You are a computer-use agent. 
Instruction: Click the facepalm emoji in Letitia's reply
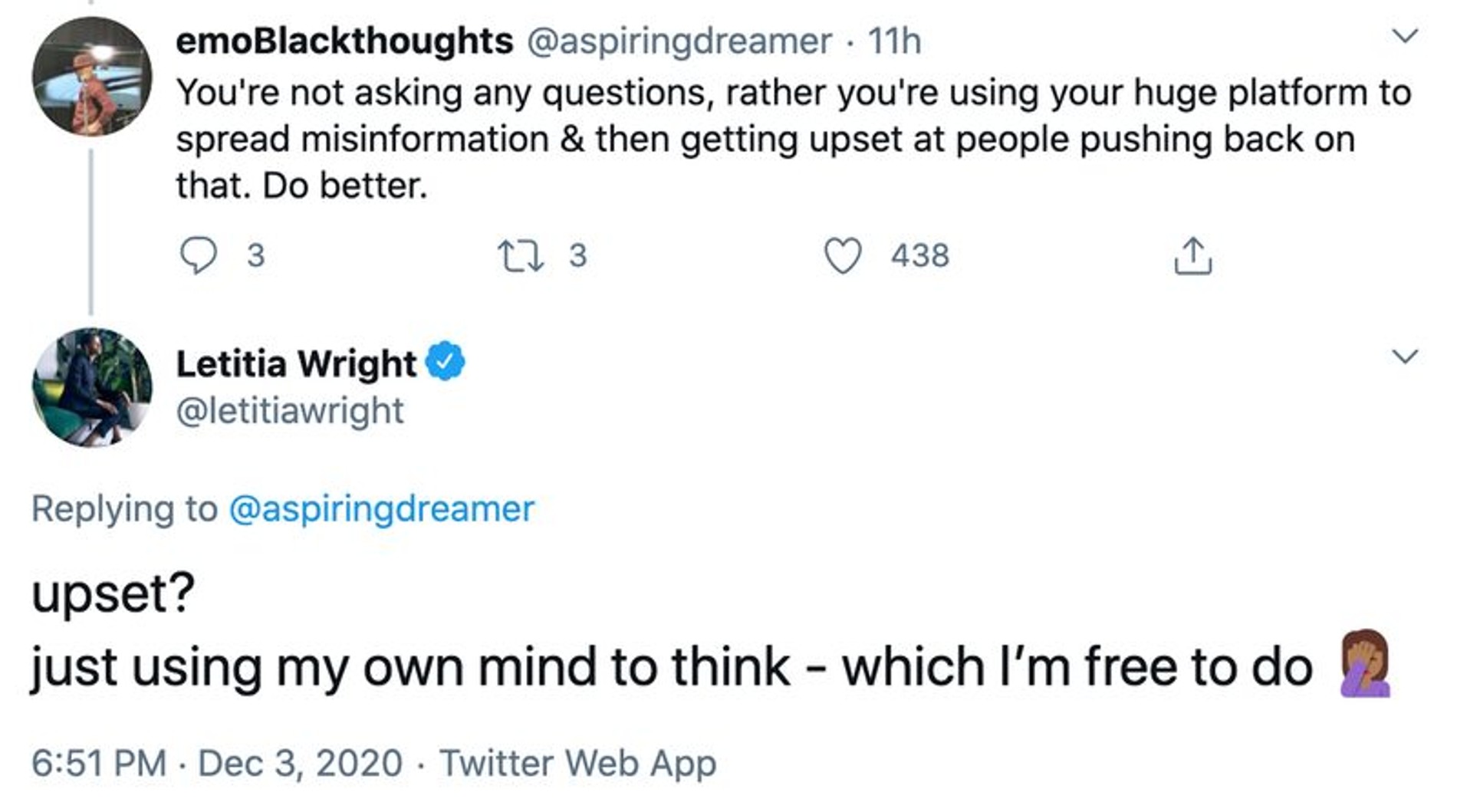pos(1365,664)
